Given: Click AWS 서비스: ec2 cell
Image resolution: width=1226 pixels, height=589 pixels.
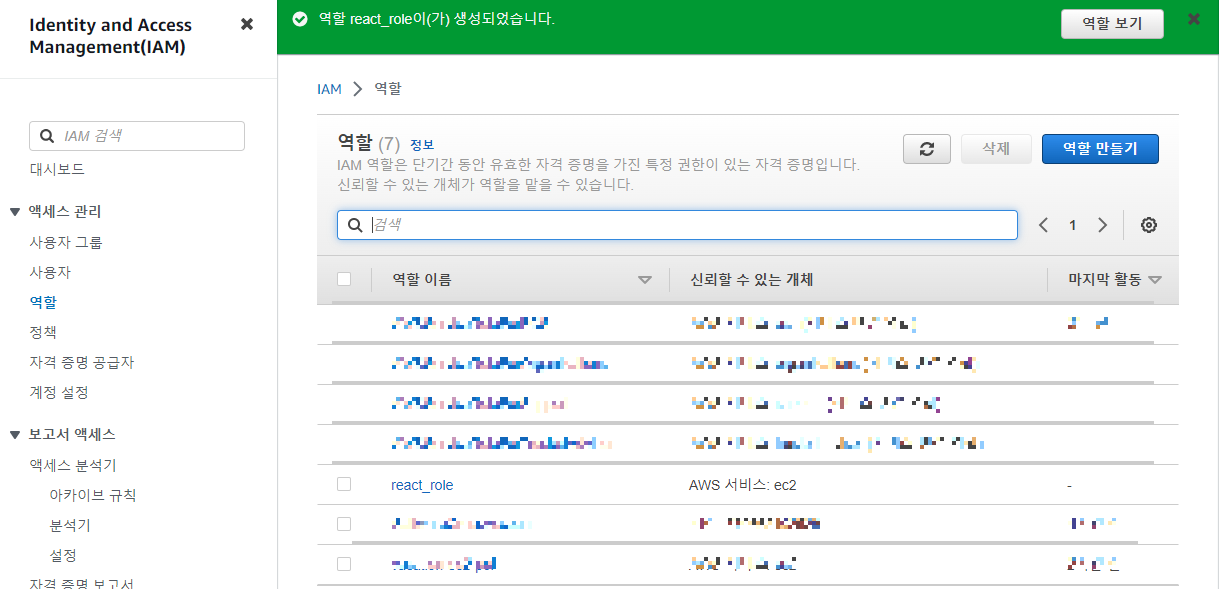Looking at the screenshot, I should pyautogui.click(x=743, y=485).
